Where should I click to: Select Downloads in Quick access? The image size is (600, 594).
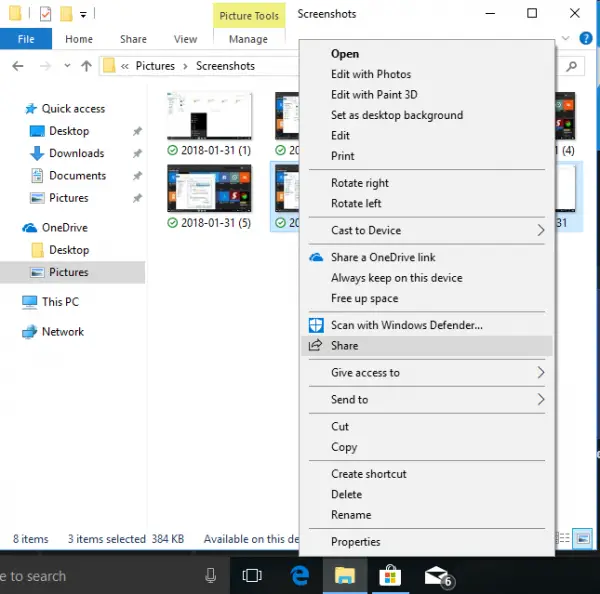(x=76, y=153)
